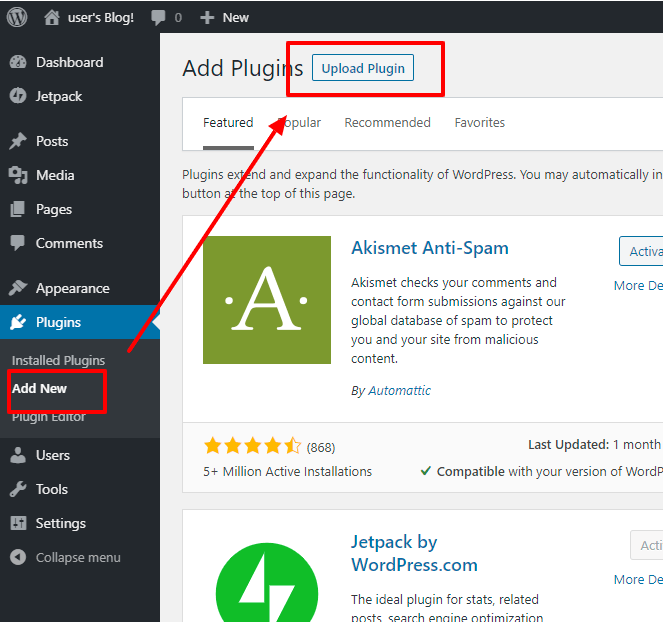
Task: Click Collapse menu label
Action: click(78, 557)
